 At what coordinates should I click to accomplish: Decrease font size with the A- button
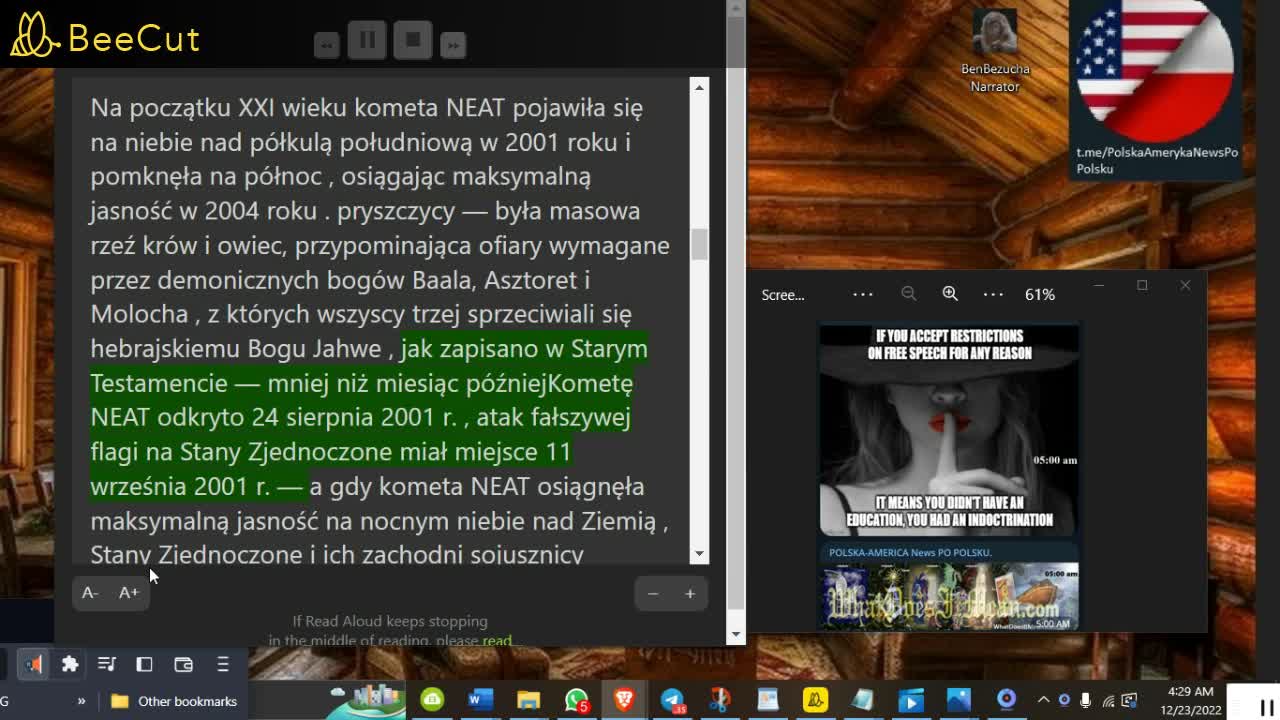point(90,593)
